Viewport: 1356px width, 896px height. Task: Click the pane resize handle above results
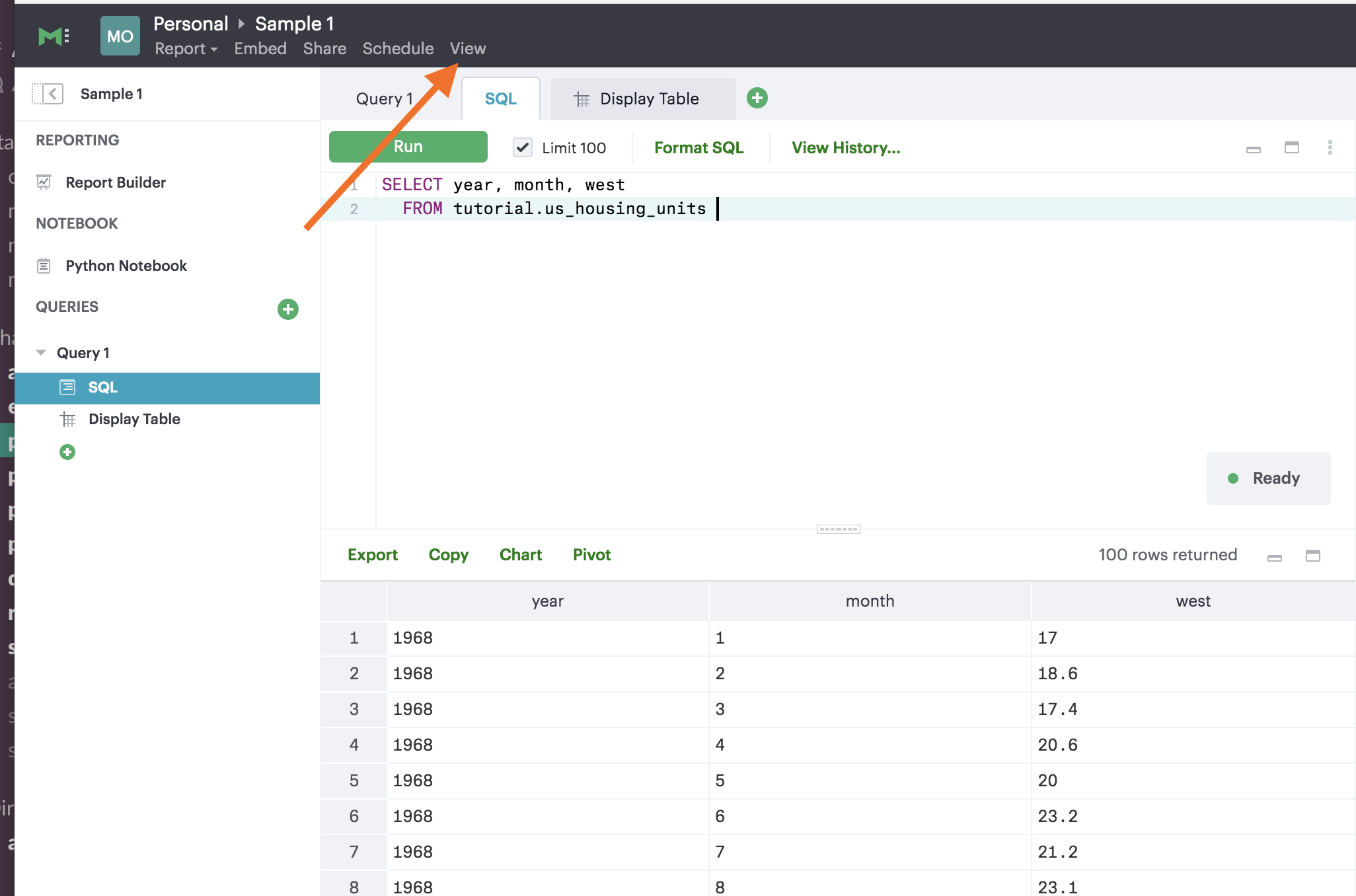[838, 529]
